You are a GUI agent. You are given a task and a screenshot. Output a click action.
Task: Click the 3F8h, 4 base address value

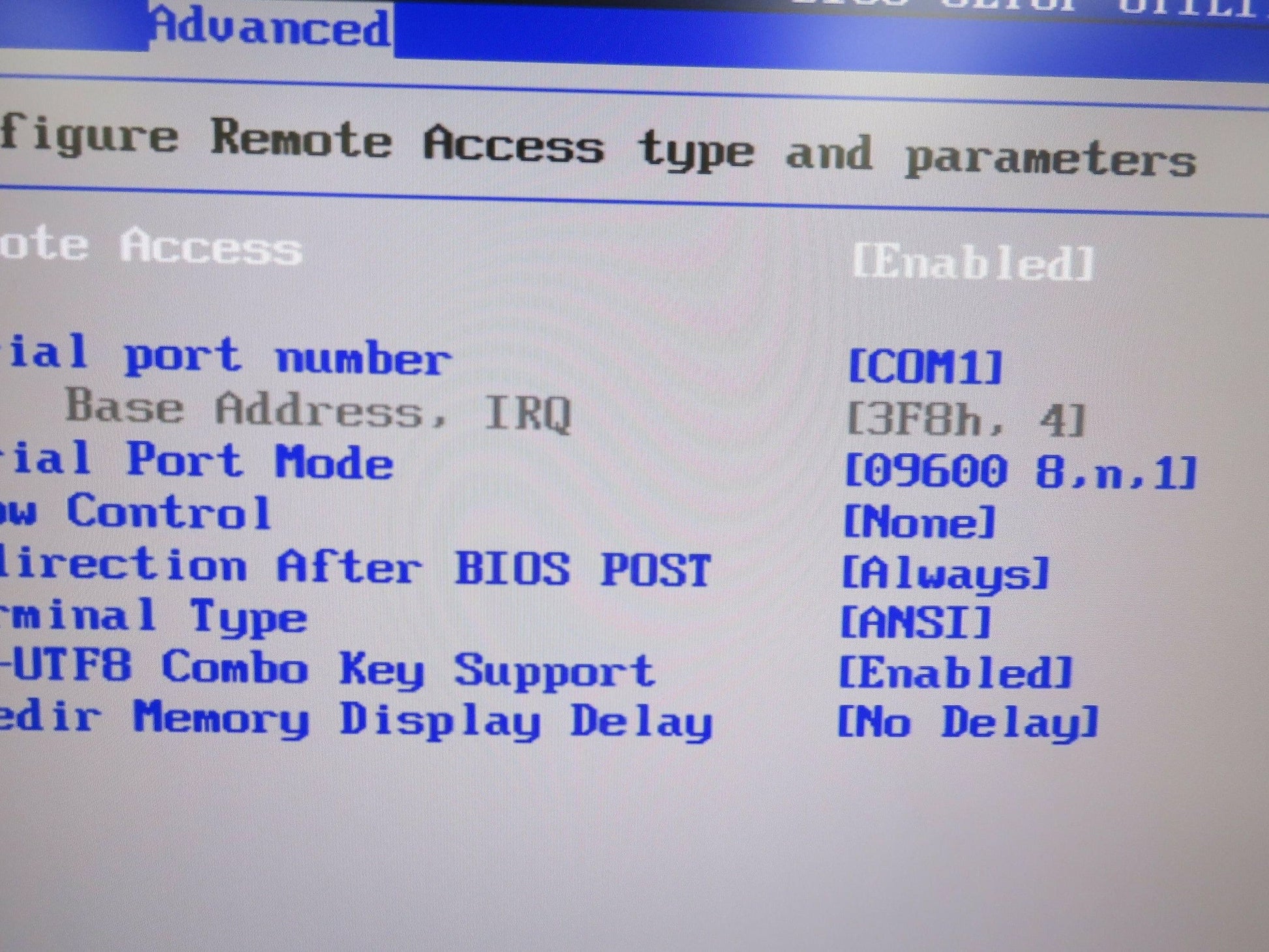point(965,420)
